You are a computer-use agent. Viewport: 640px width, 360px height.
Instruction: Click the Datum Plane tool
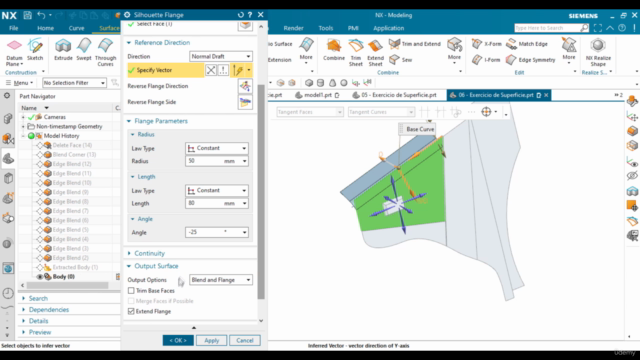tap(14, 52)
